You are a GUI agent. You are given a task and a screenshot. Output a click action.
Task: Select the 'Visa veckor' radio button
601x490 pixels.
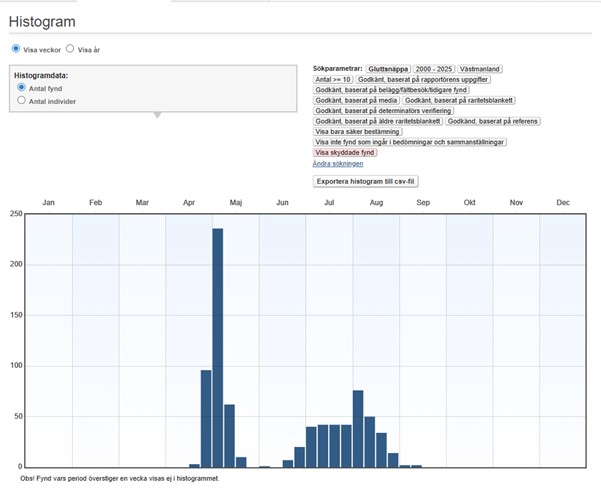coord(16,47)
